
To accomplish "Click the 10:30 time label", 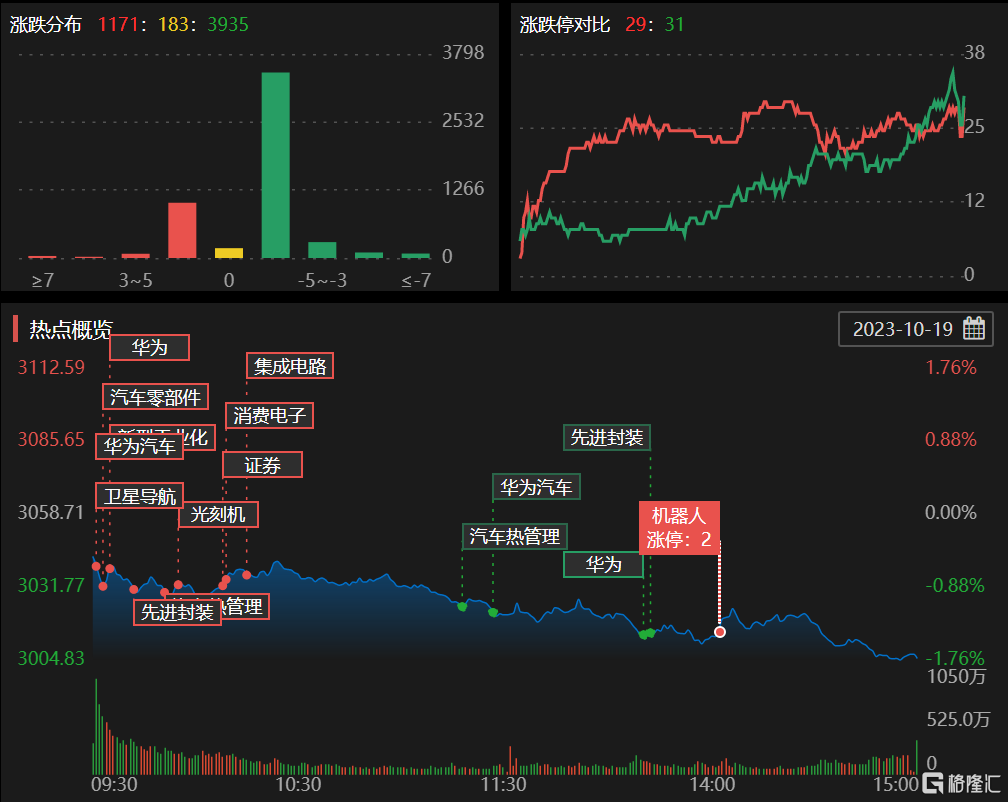I will pos(298,785).
